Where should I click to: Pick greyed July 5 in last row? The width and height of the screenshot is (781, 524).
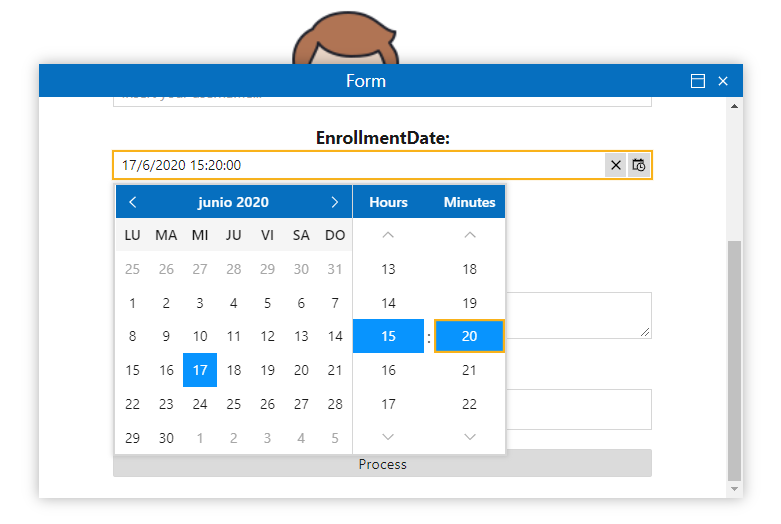coord(335,438)
